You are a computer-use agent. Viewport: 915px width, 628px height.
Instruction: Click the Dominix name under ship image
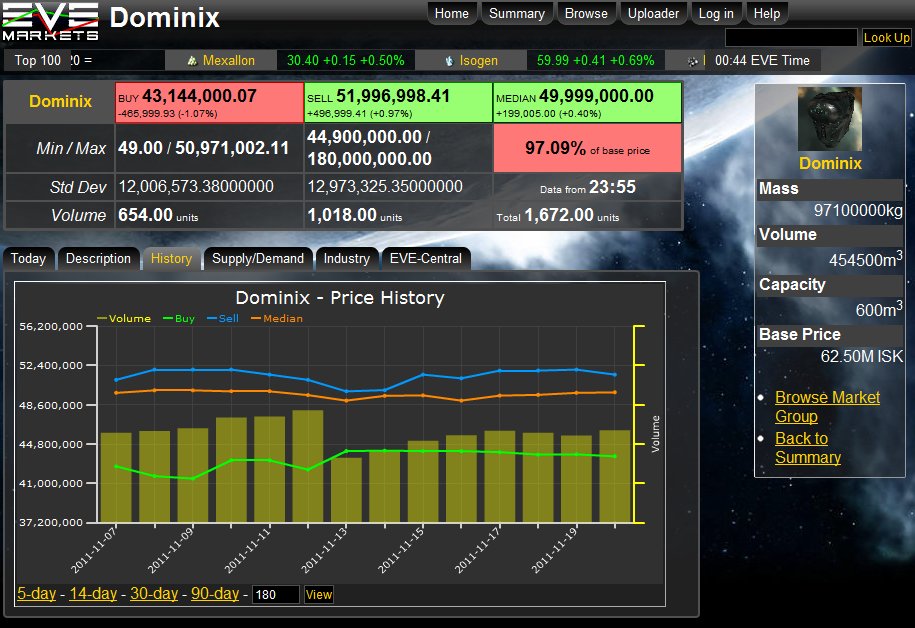point(830,163)
